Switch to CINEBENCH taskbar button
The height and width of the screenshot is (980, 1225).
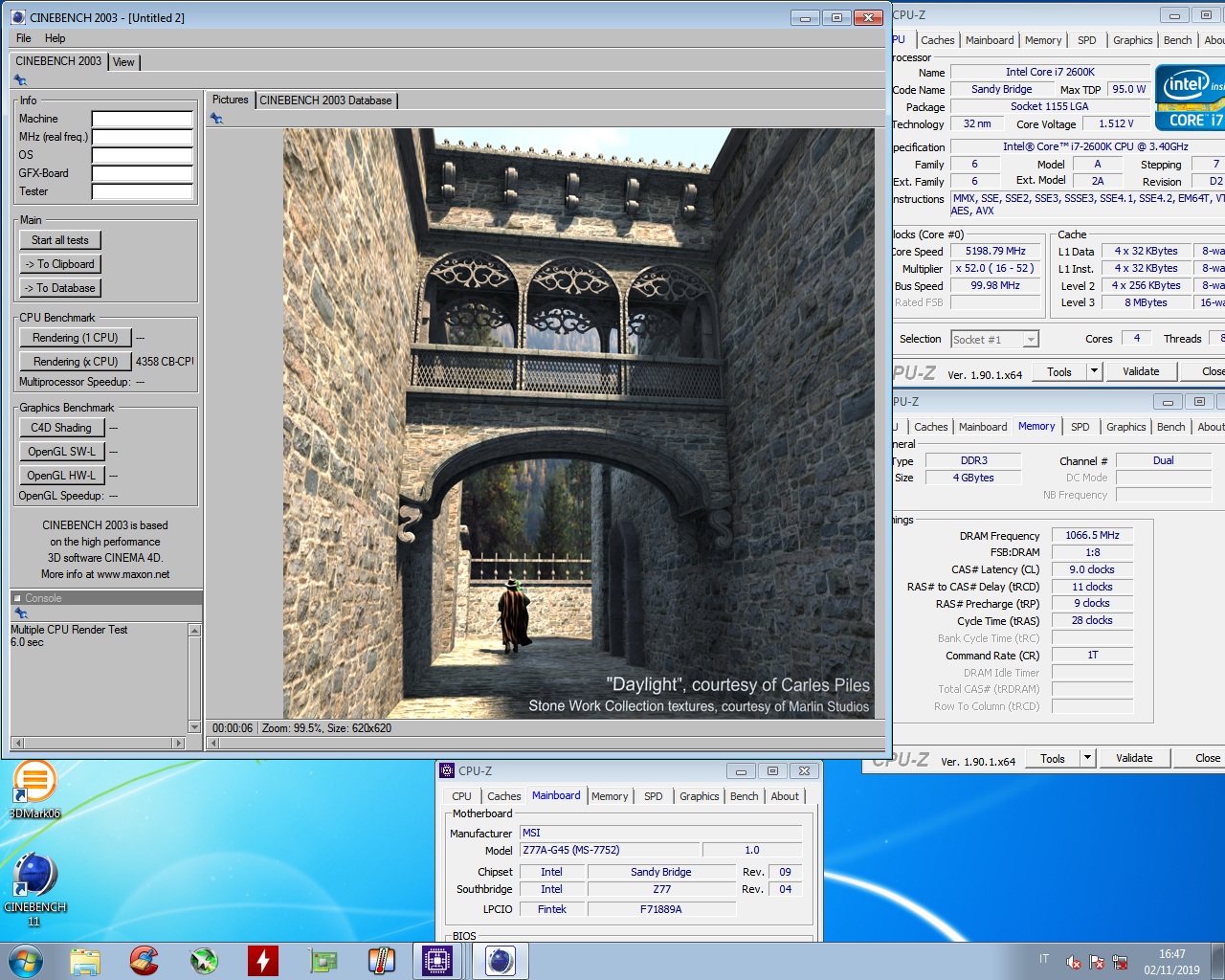(x=501, y=961)
